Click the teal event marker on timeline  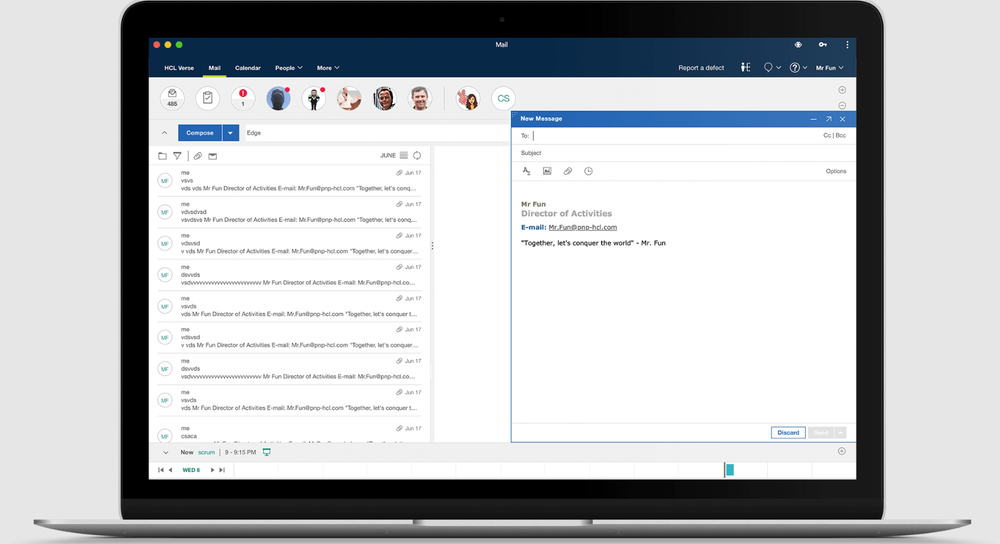tap(730, 470)
